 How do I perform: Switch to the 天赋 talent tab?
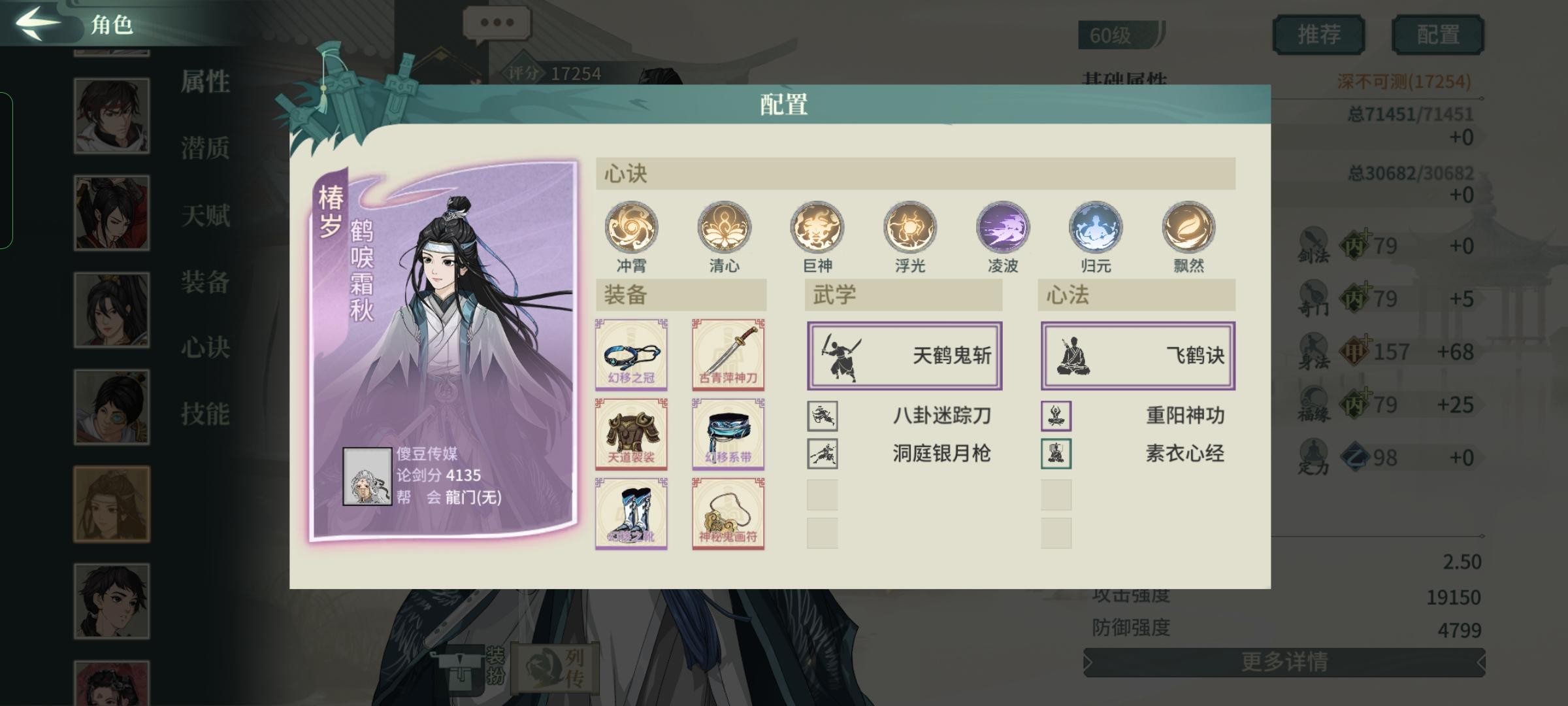tap(205, 215)
